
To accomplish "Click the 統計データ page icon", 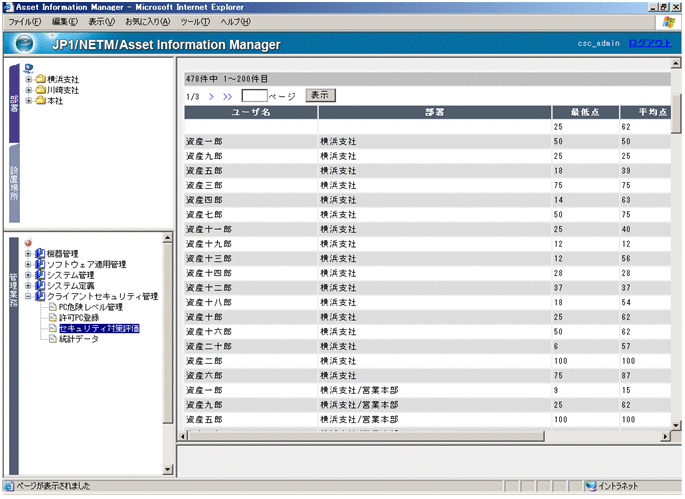I will [x=53, y=339].
